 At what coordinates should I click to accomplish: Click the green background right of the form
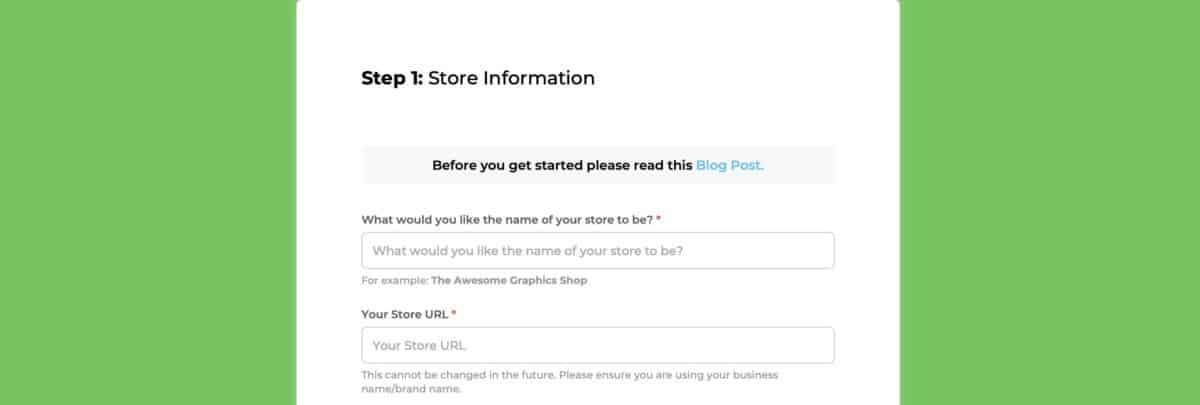click(x=1050, y=200)
